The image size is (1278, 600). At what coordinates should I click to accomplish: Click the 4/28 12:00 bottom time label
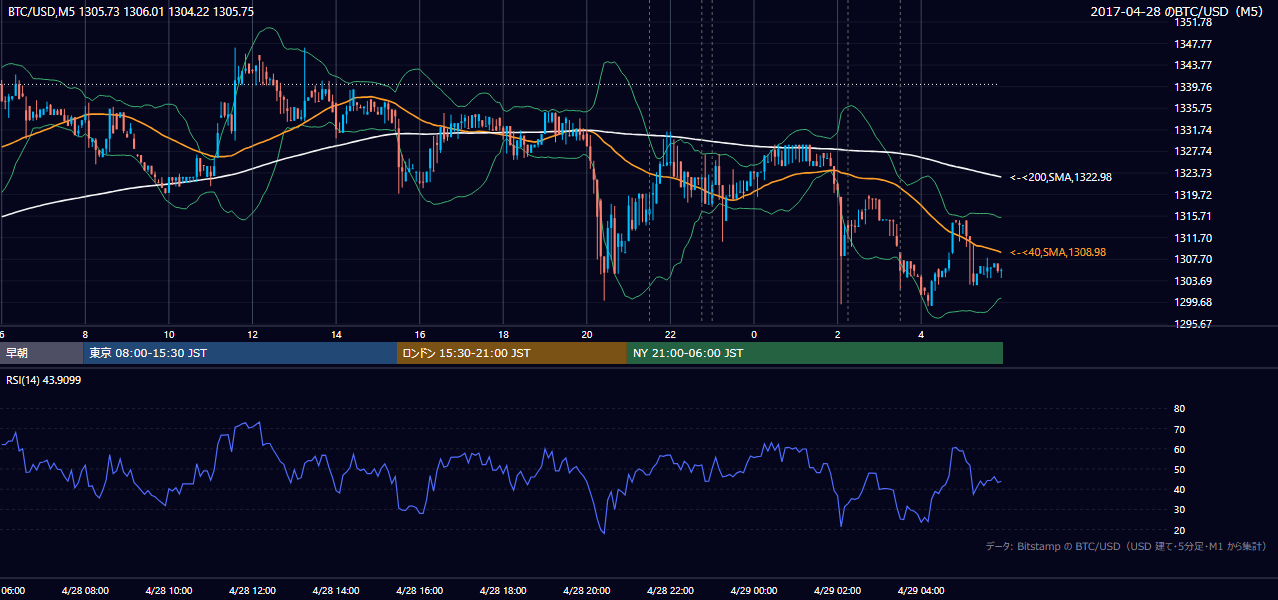pyautogui.click(x=252, y=591)
